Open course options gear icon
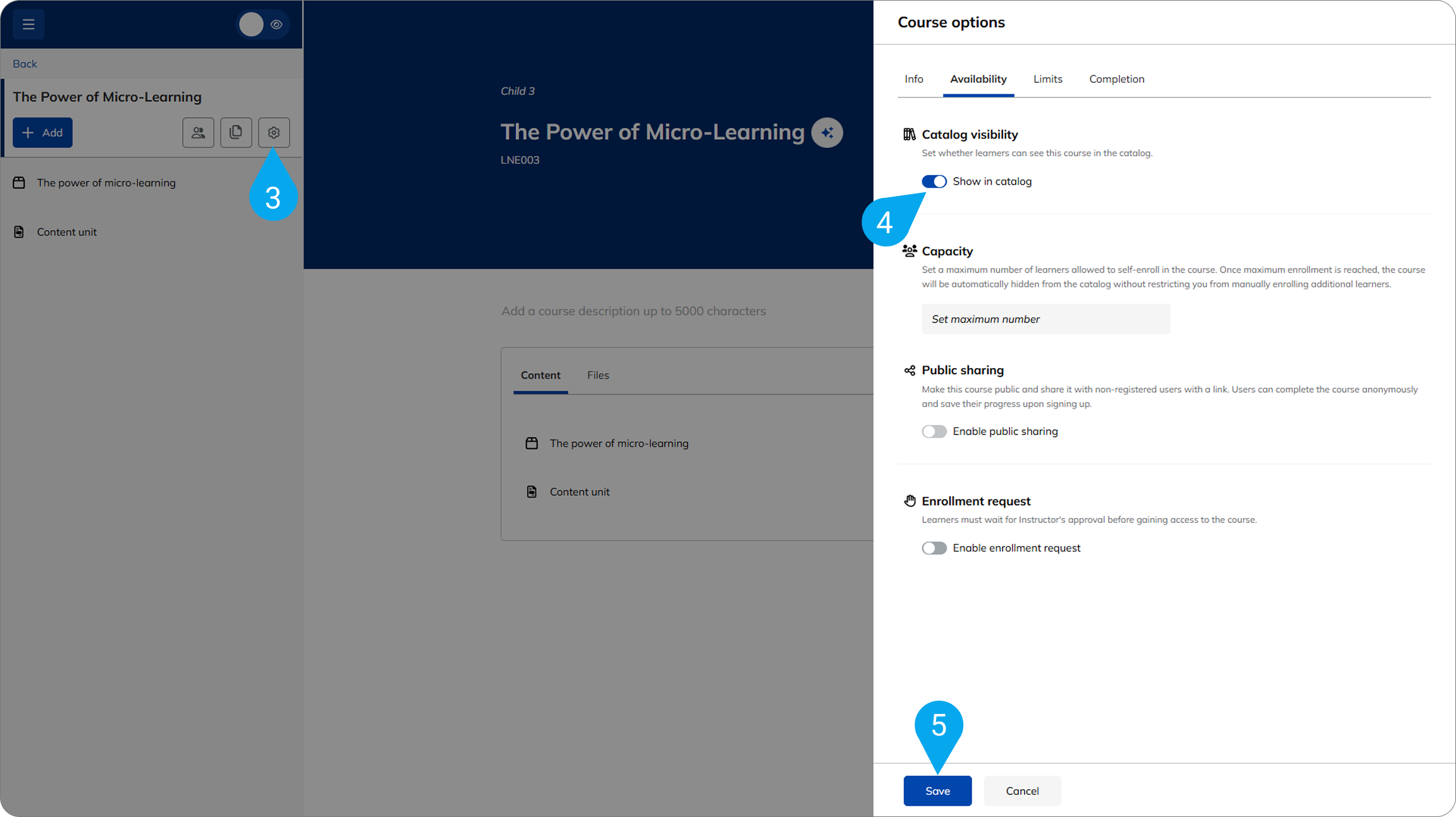The height and width of the screenshot is (817, 1456). tap(274, 133)
